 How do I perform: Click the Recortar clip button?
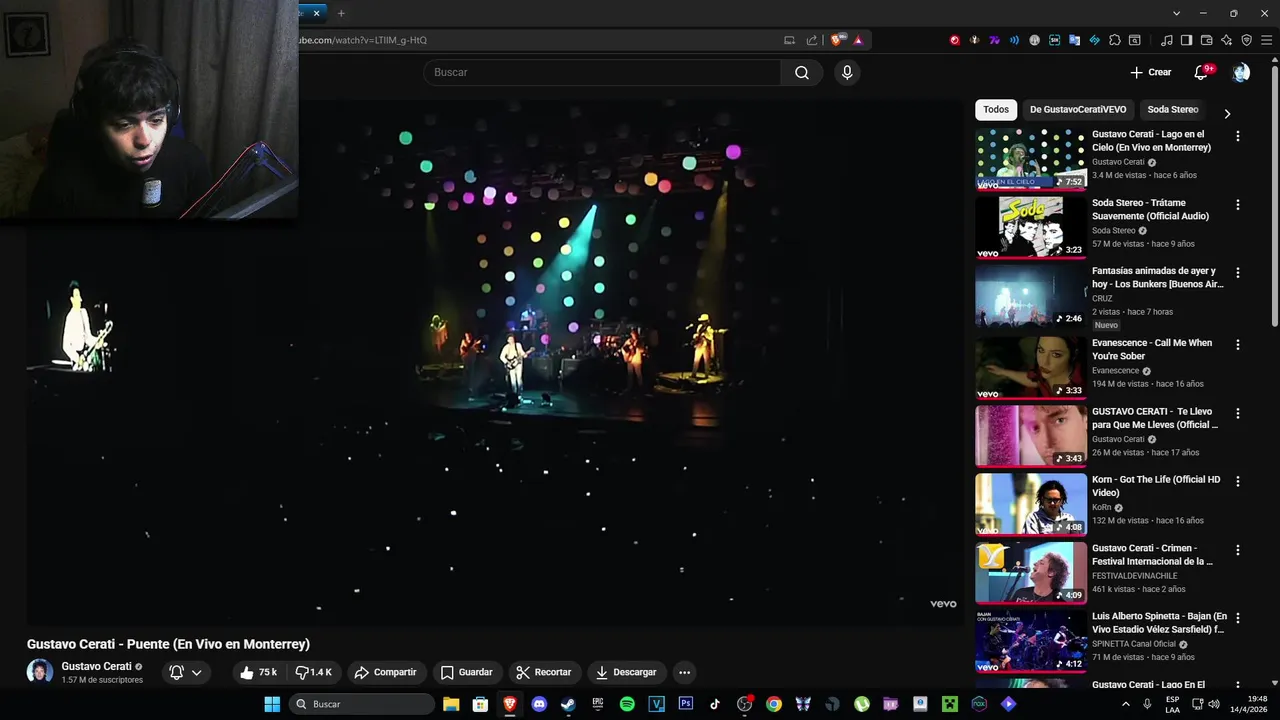pos(544,672)
